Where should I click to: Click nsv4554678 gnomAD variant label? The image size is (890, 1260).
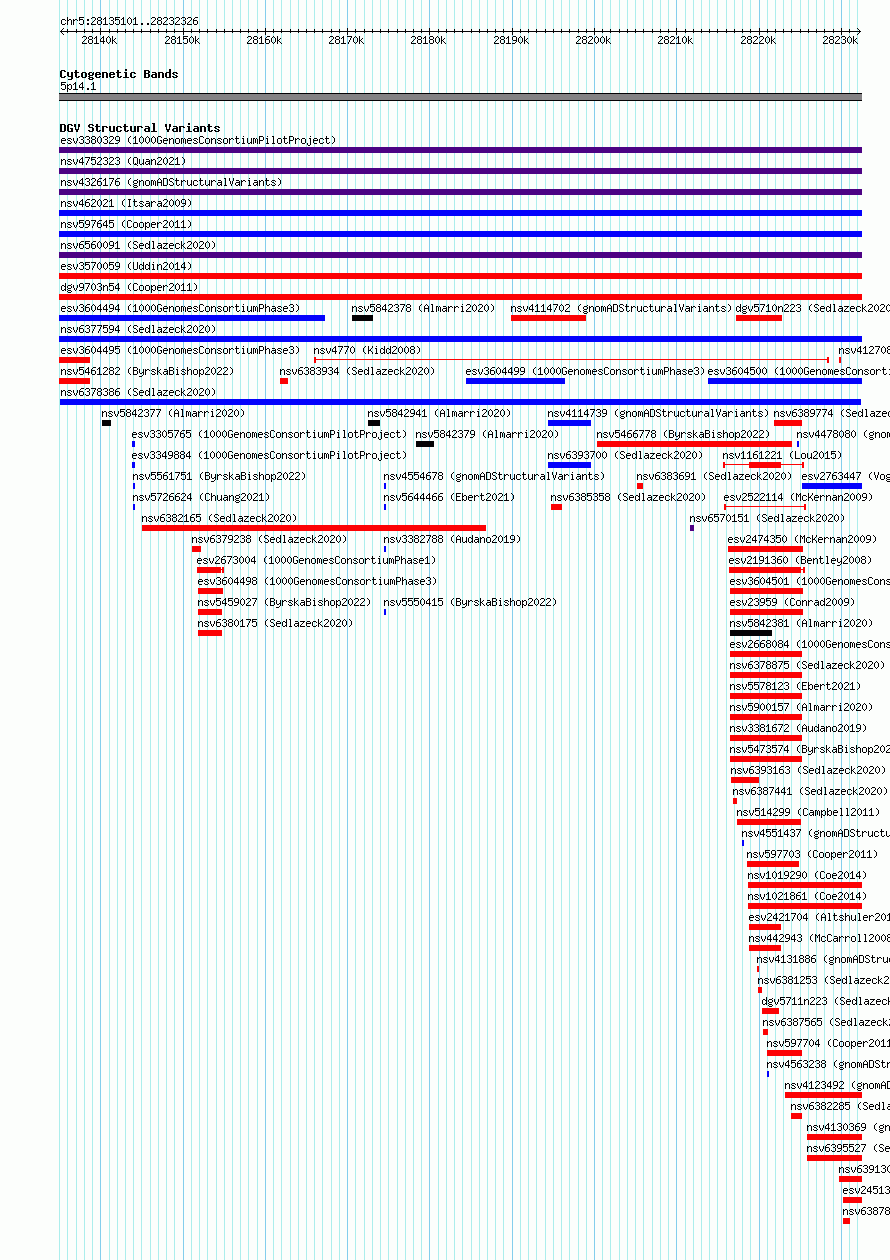(x=495, y=476)
